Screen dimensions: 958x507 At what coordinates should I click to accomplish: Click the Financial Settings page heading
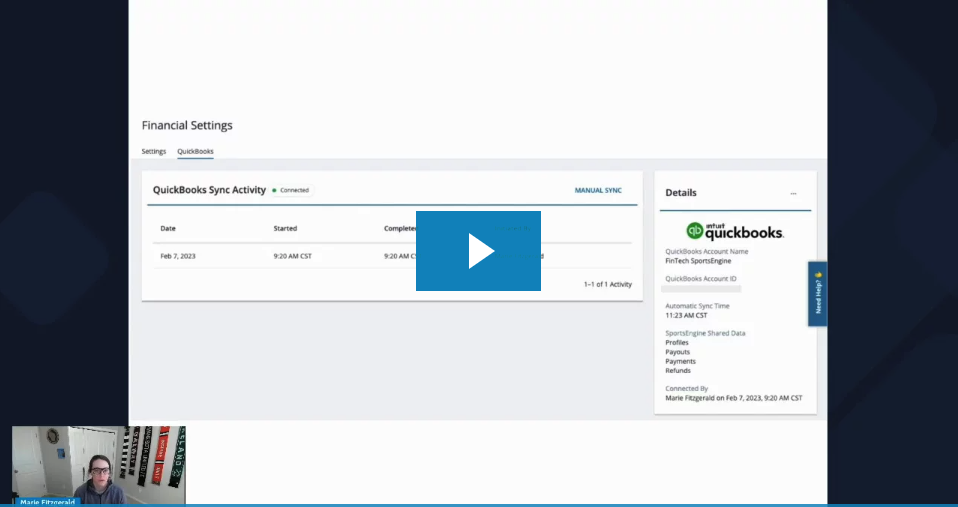187,126
